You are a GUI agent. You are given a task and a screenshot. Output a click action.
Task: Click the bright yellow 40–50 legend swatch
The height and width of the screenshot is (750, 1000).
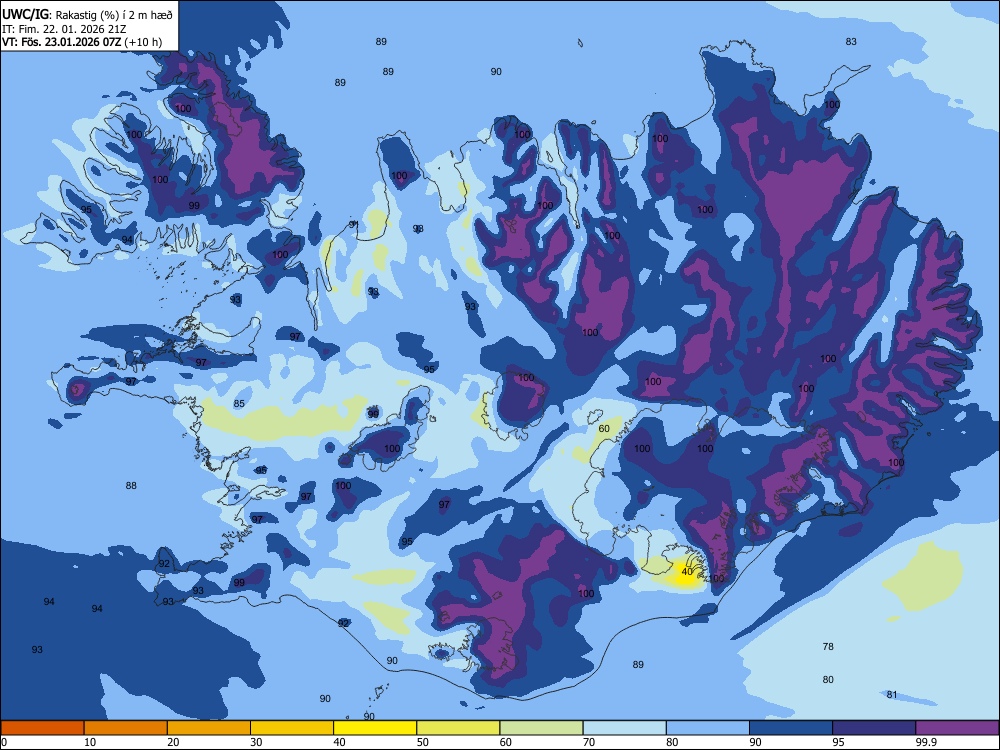click(x=375, y=728)
